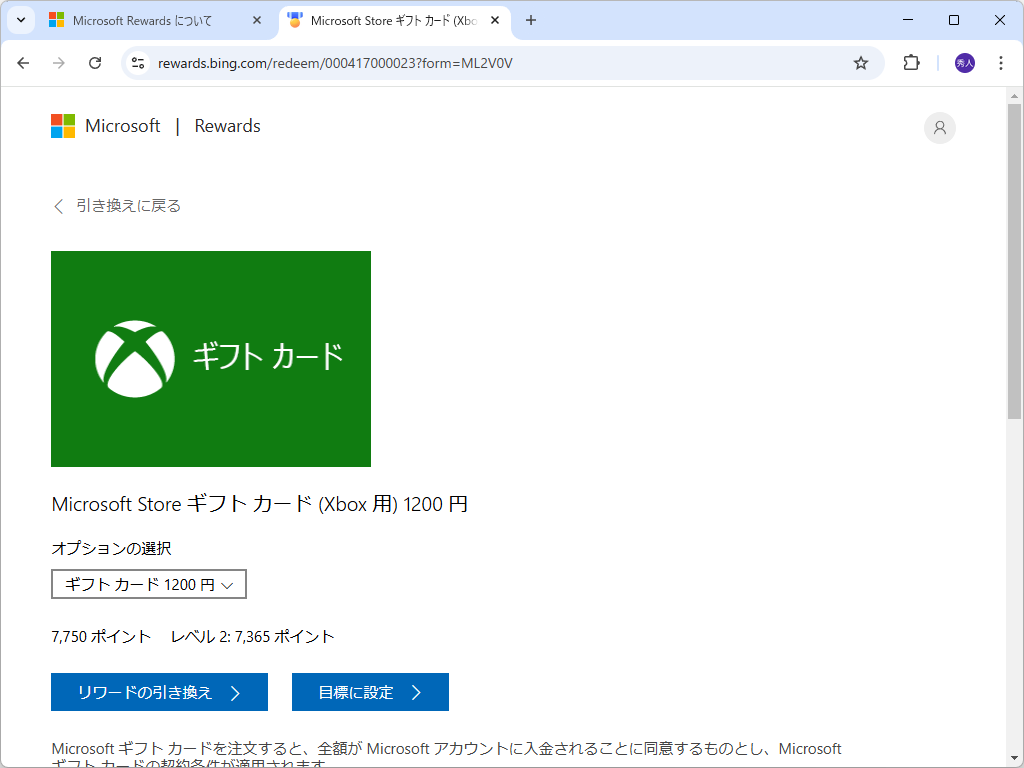The height and width of the screenshot is (768, 1024).
Task: Bookmark this page with the star icon
Action: coord(861,62)
